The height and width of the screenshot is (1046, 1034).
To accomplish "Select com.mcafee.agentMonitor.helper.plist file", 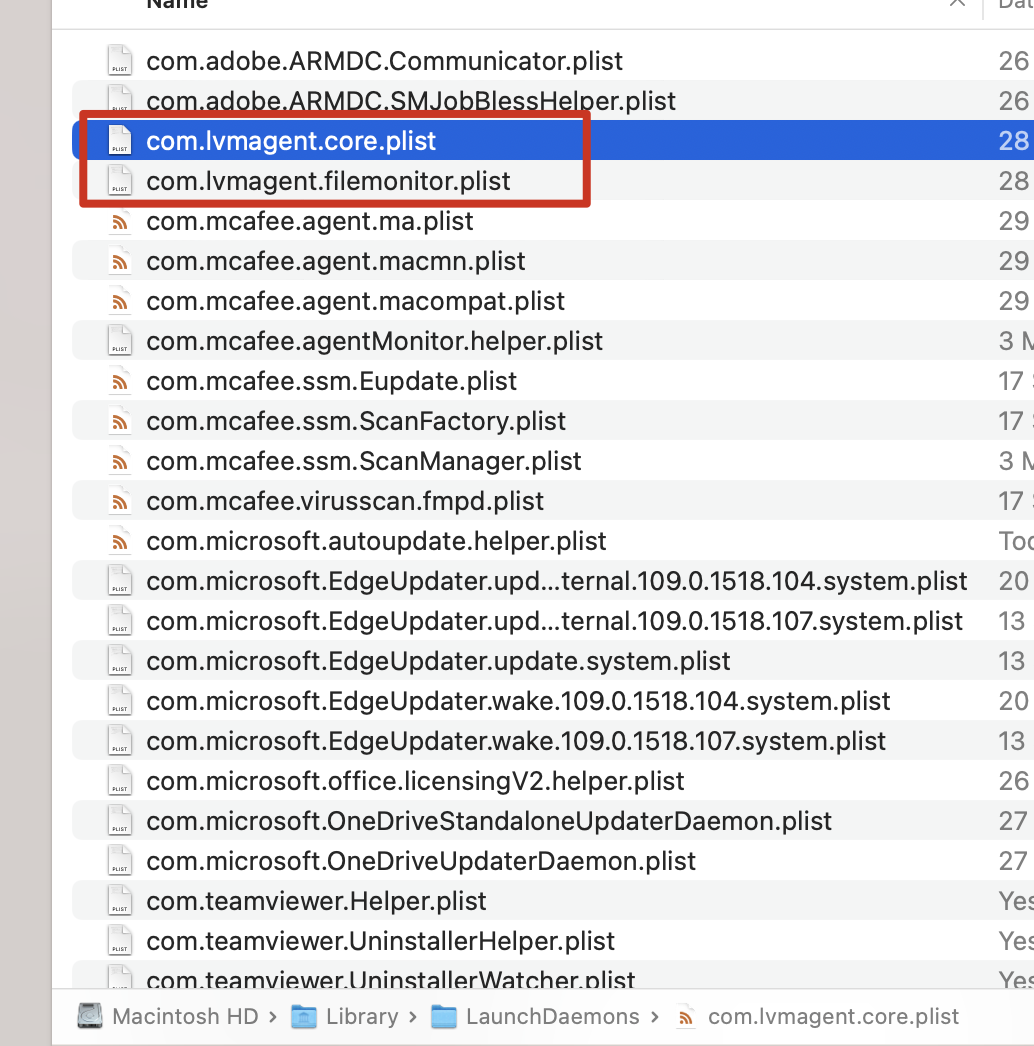I will 374,342.
